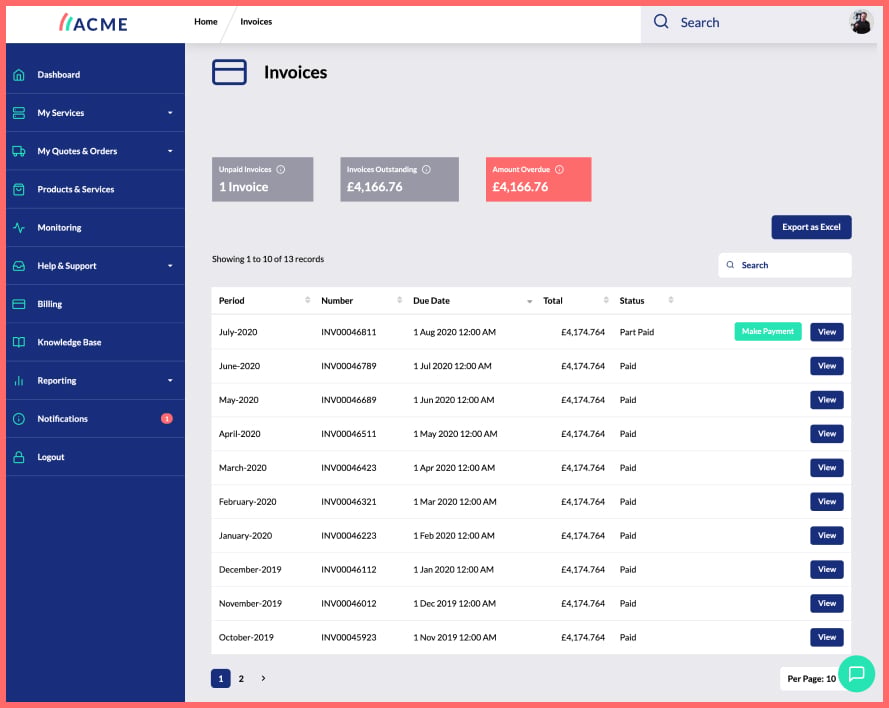Sort the table by Due Date

[x=431, y=301]
